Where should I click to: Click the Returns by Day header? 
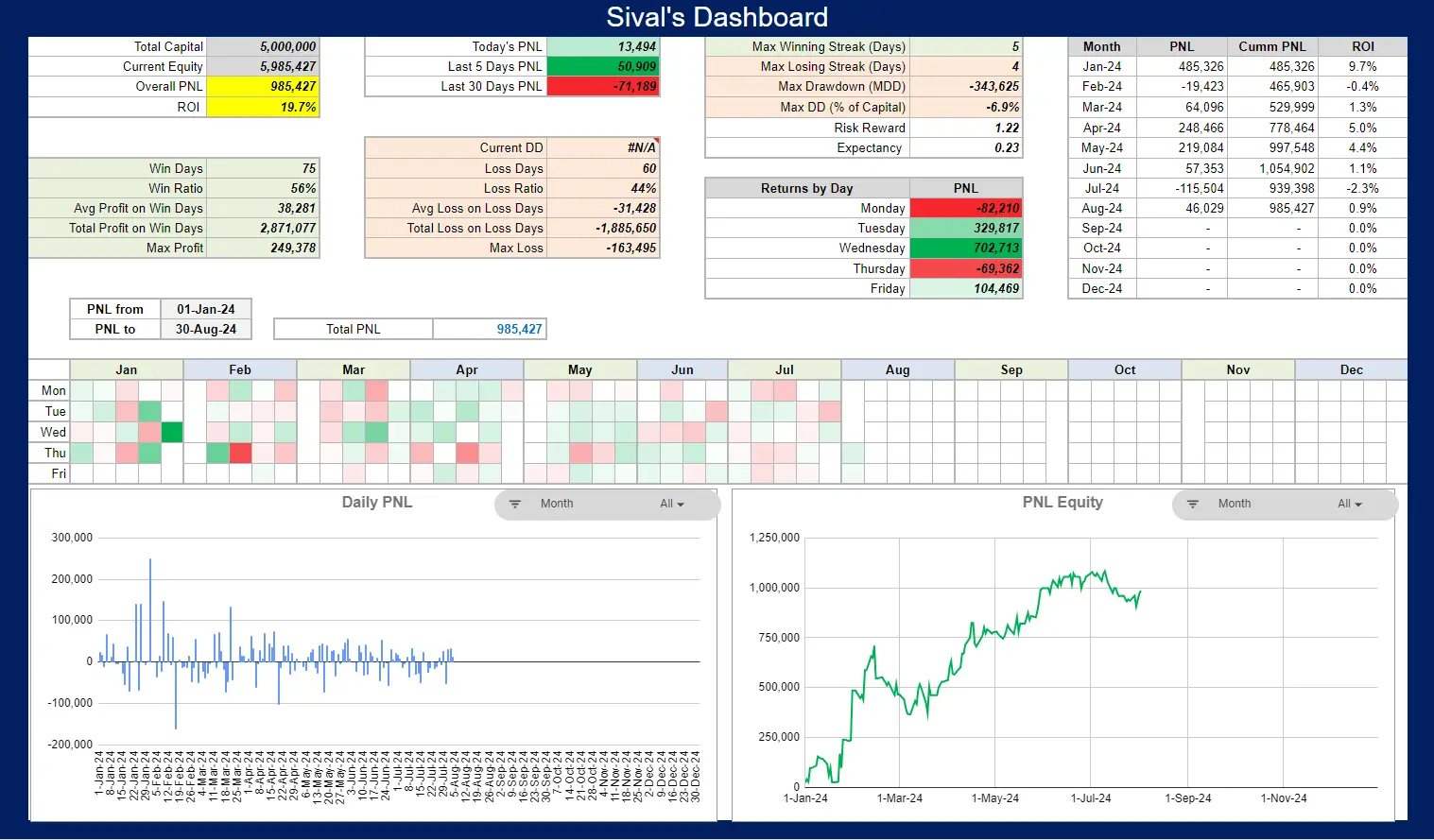(807, 188)
